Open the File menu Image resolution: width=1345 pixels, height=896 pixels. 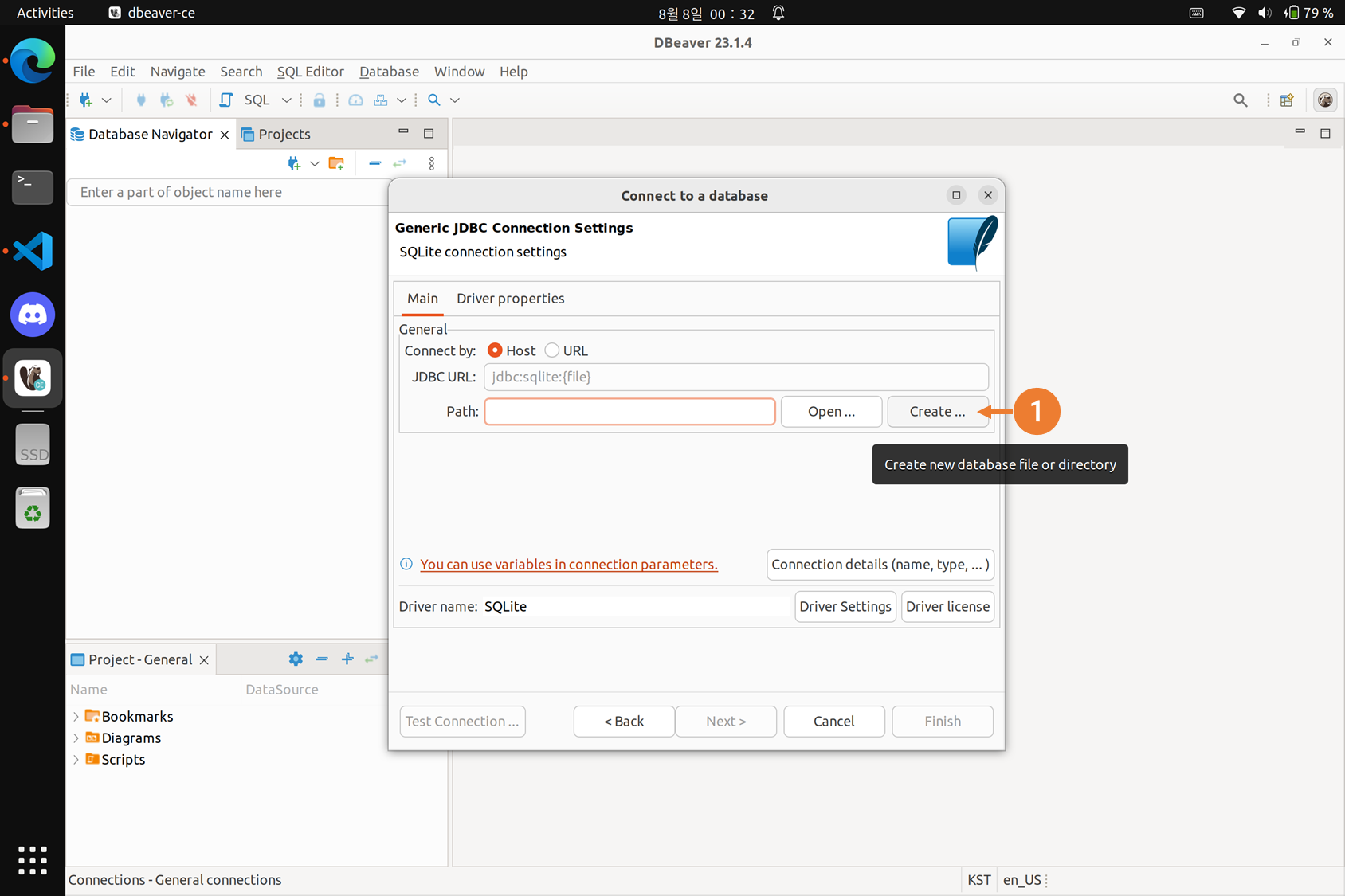84,72
